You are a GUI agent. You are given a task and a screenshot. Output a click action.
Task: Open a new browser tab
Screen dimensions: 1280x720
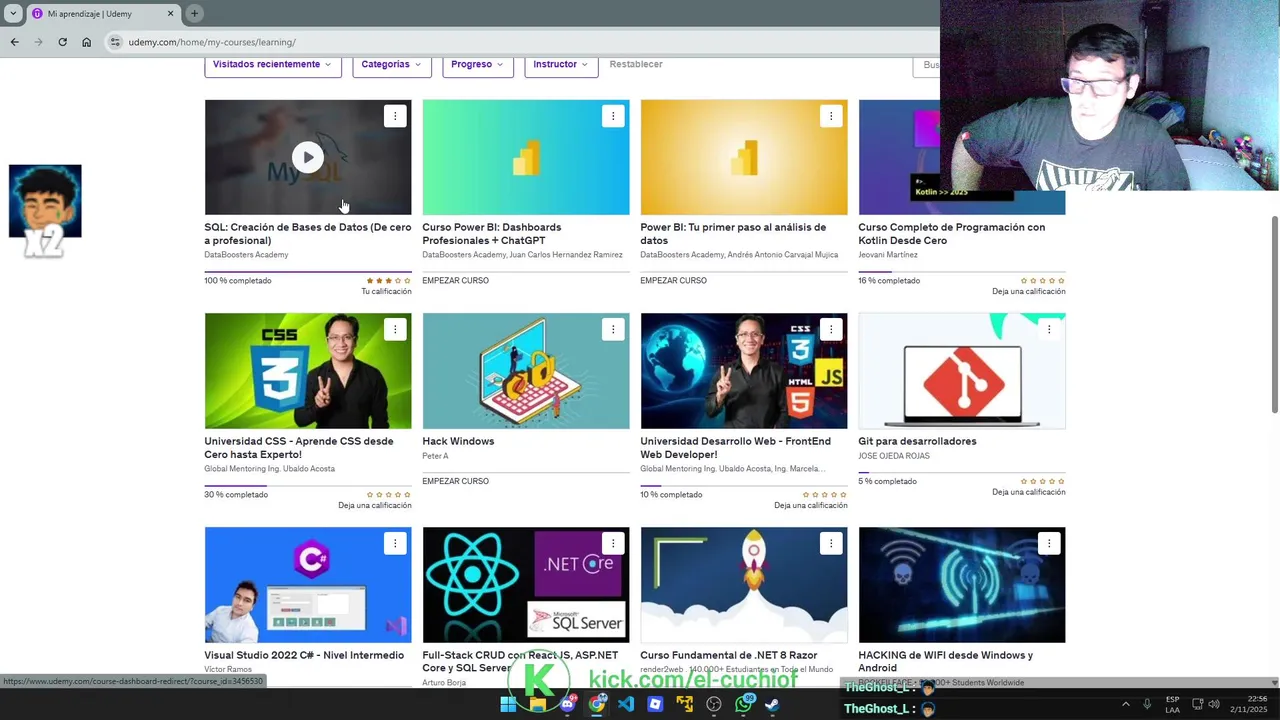click(194, 13)
